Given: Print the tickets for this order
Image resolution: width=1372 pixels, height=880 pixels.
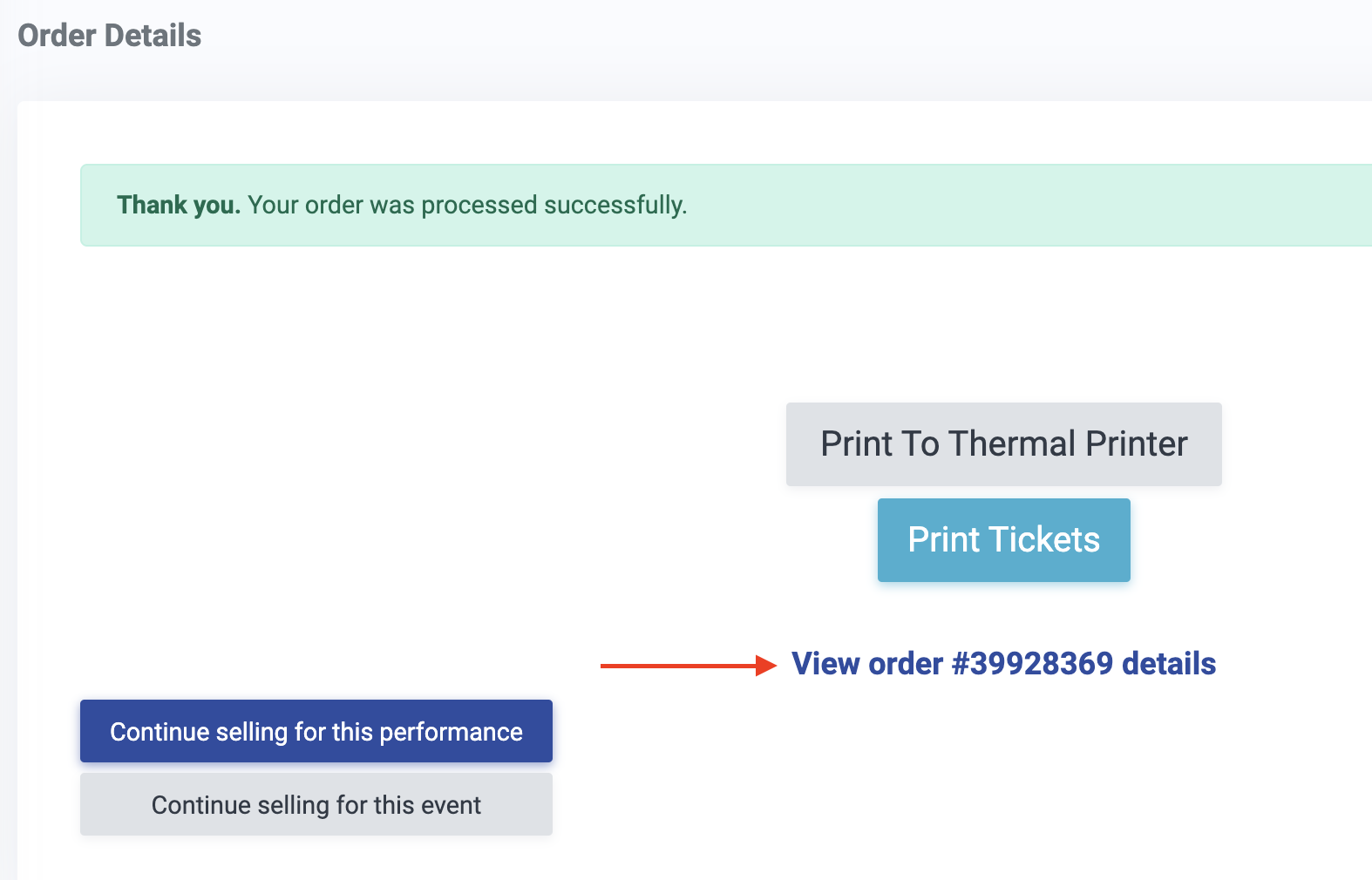Looking at the screenshot, I should (x=1003, y=540).
